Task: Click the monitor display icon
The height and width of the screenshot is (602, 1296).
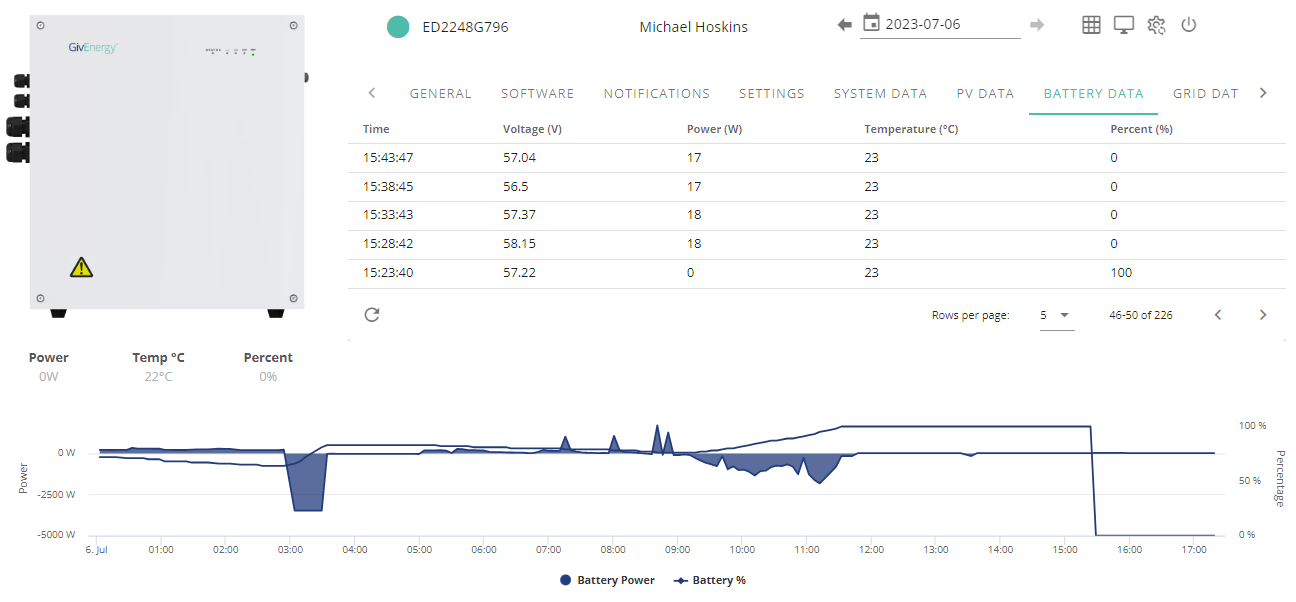Action: 1124,25
